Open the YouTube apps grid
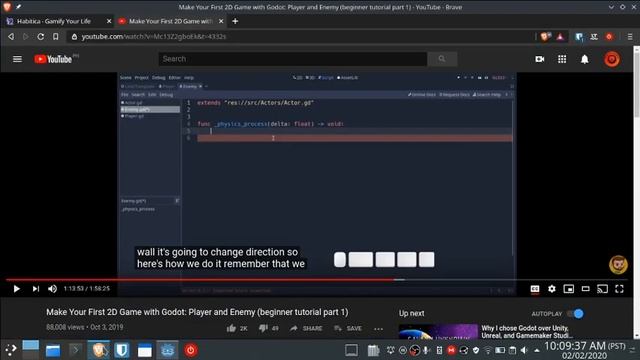The height and width of the screenshot is (360, 640). (x=562, y=59)
